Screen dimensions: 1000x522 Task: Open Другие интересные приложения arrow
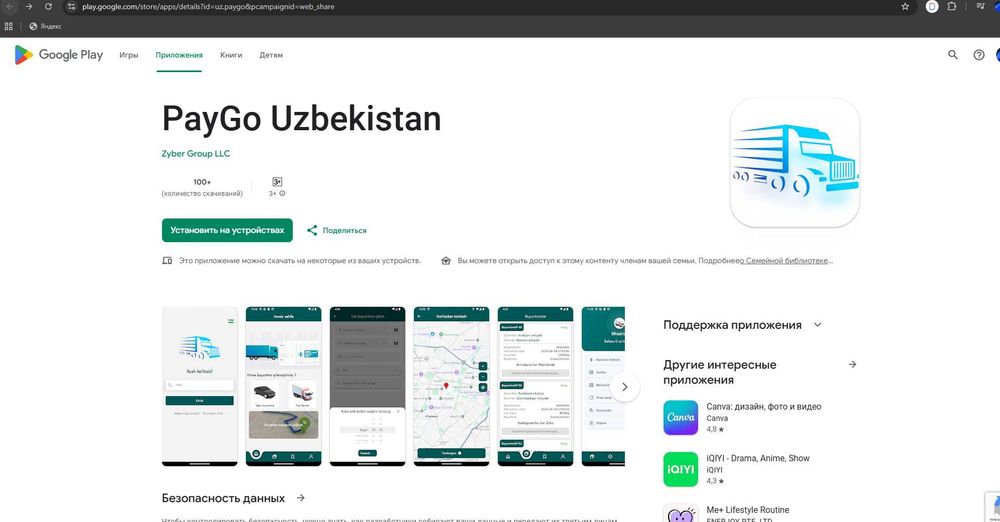coord(852,364)
